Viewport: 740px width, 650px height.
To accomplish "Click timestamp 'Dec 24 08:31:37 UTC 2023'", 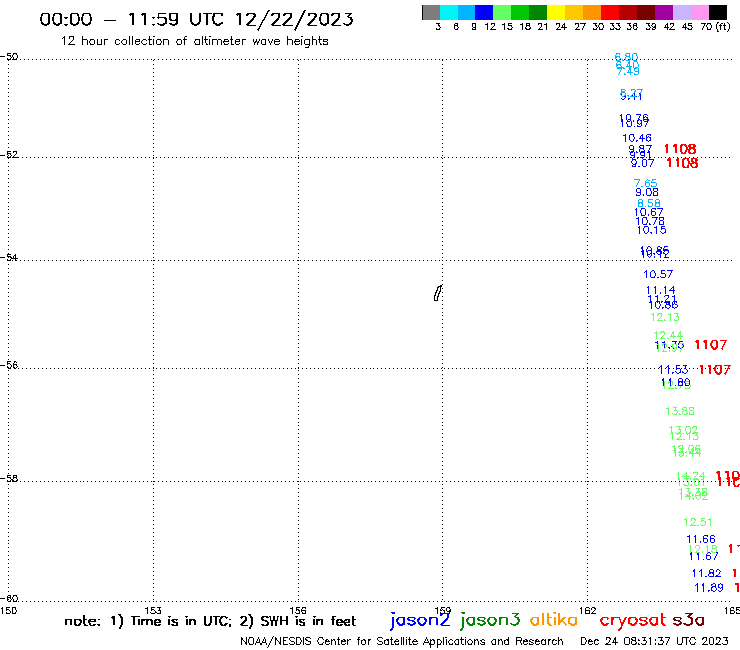I will point(654,641).
